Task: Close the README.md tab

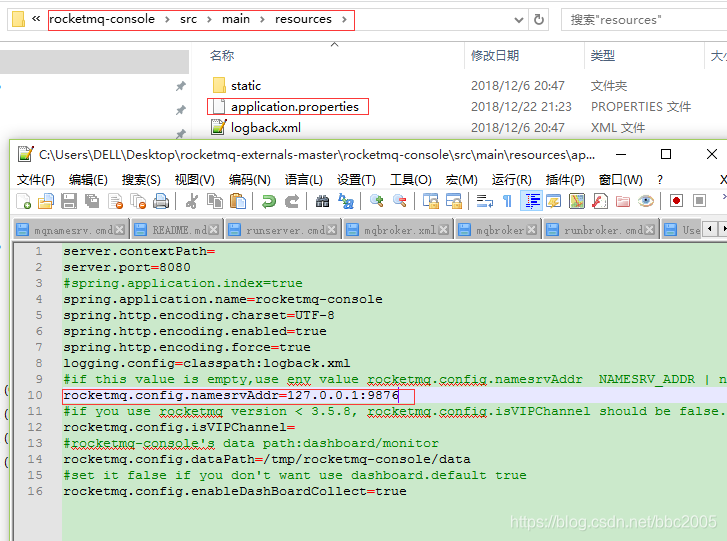Action: pos(213,229)
